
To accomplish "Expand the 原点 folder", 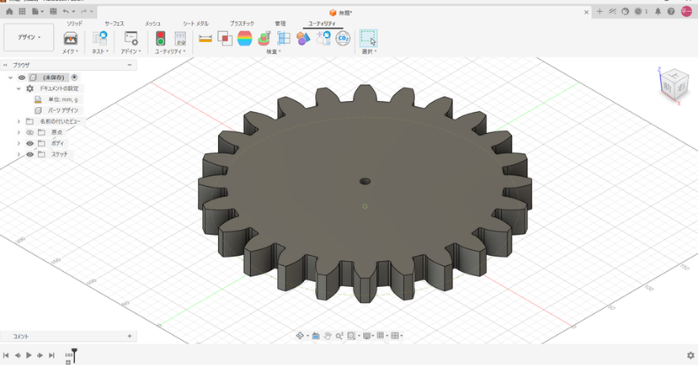I will click(x=19, y=132).
